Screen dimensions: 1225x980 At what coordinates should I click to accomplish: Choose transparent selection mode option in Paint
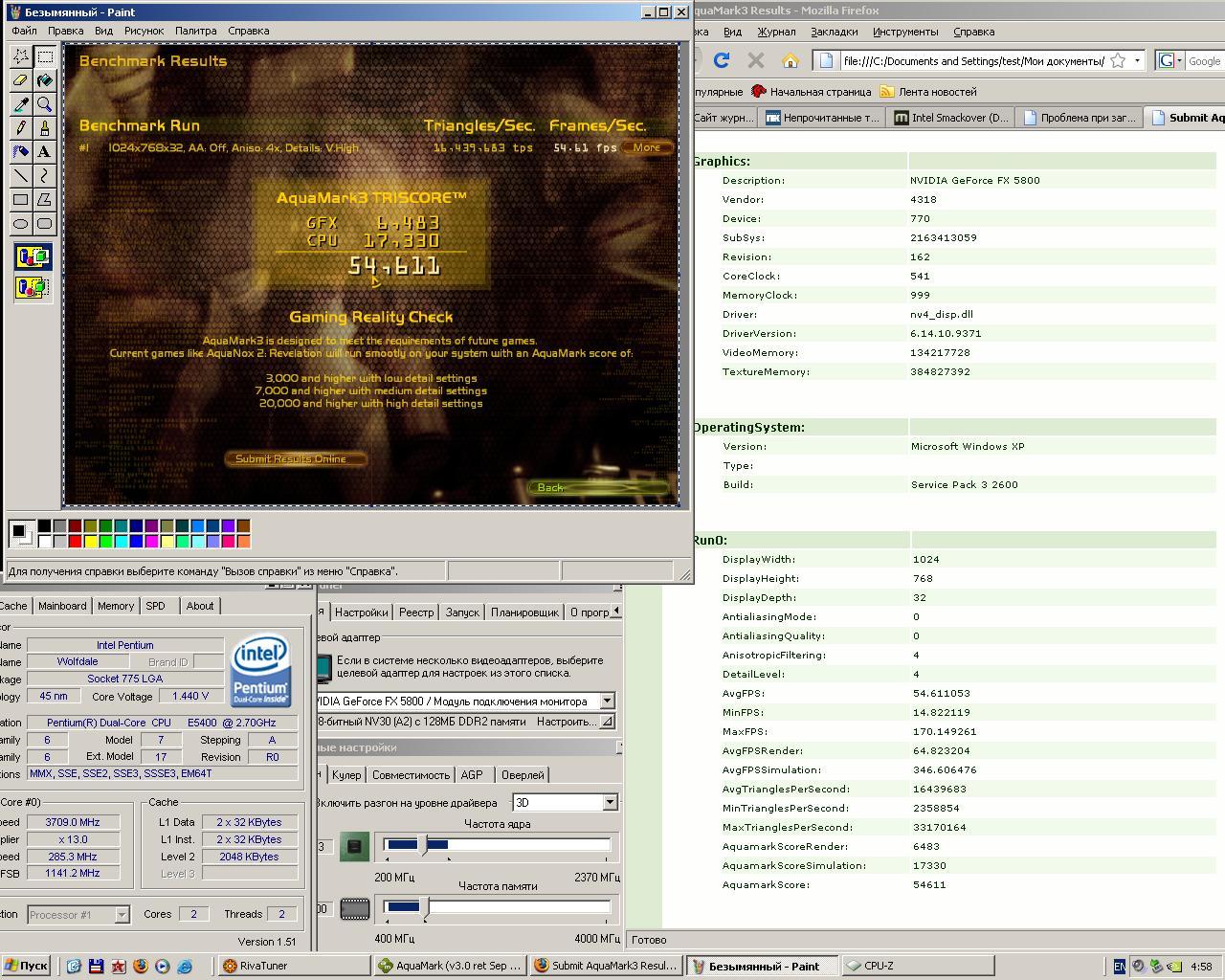(x=33, y=286)
